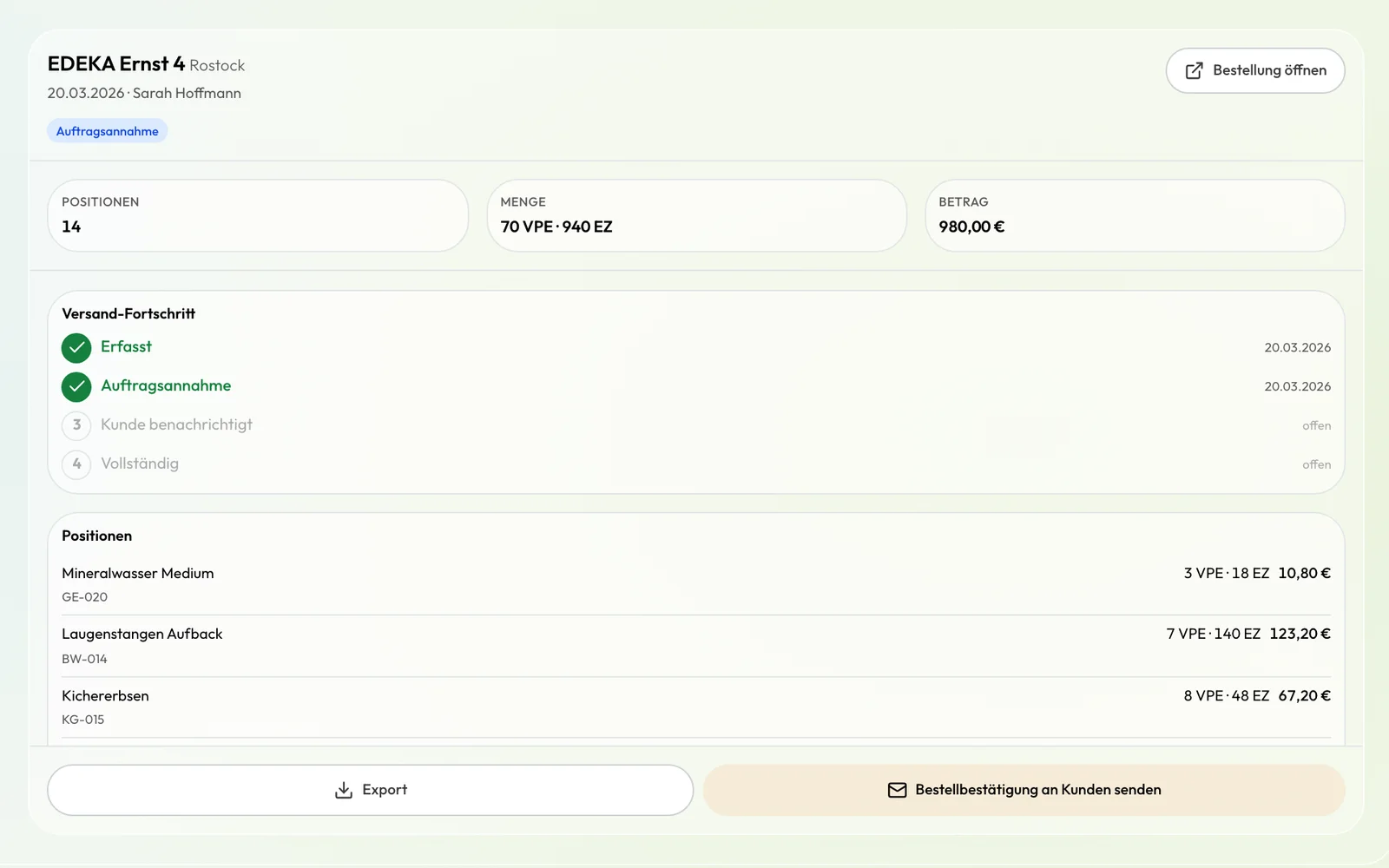1389x868 pixels.
Task: Click the 67,20 € amount for Kichererbsen
Action: [x=1304, y=695]
